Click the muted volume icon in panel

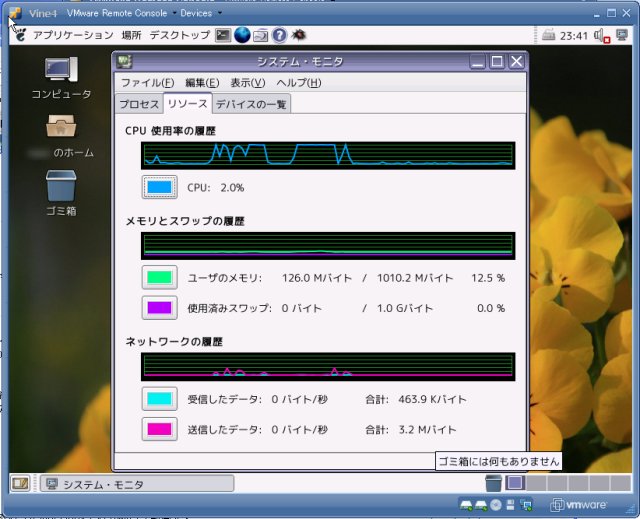point(601,36)
